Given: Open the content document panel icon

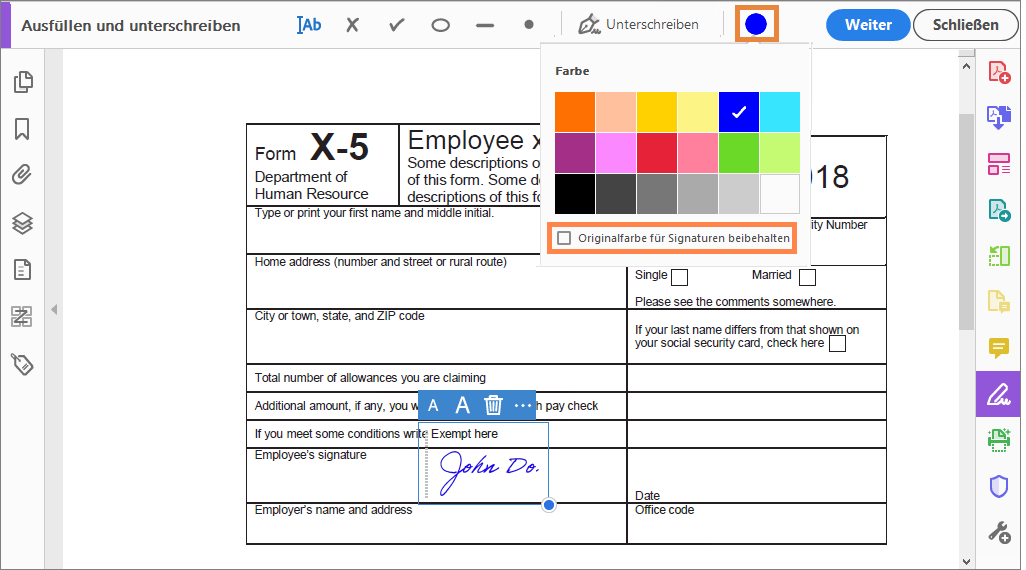Looking at the screenshot, I should [x=22, y=270].
